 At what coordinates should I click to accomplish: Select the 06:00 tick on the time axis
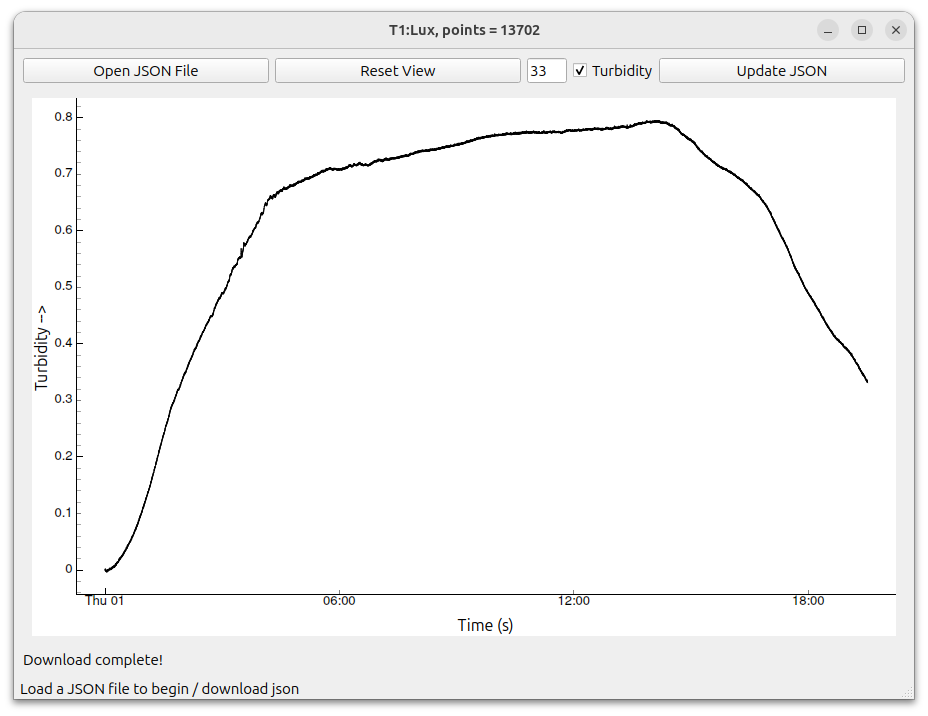pyautogui.click(x=339, y=601)
